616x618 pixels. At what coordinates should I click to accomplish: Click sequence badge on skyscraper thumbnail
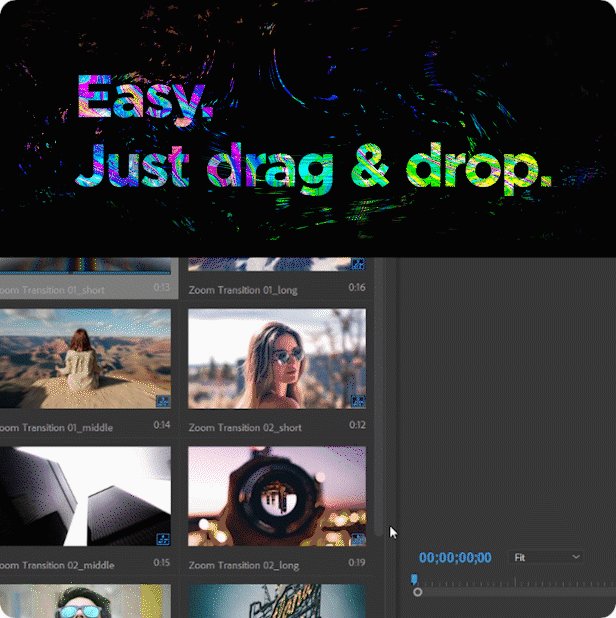[162, 539]
